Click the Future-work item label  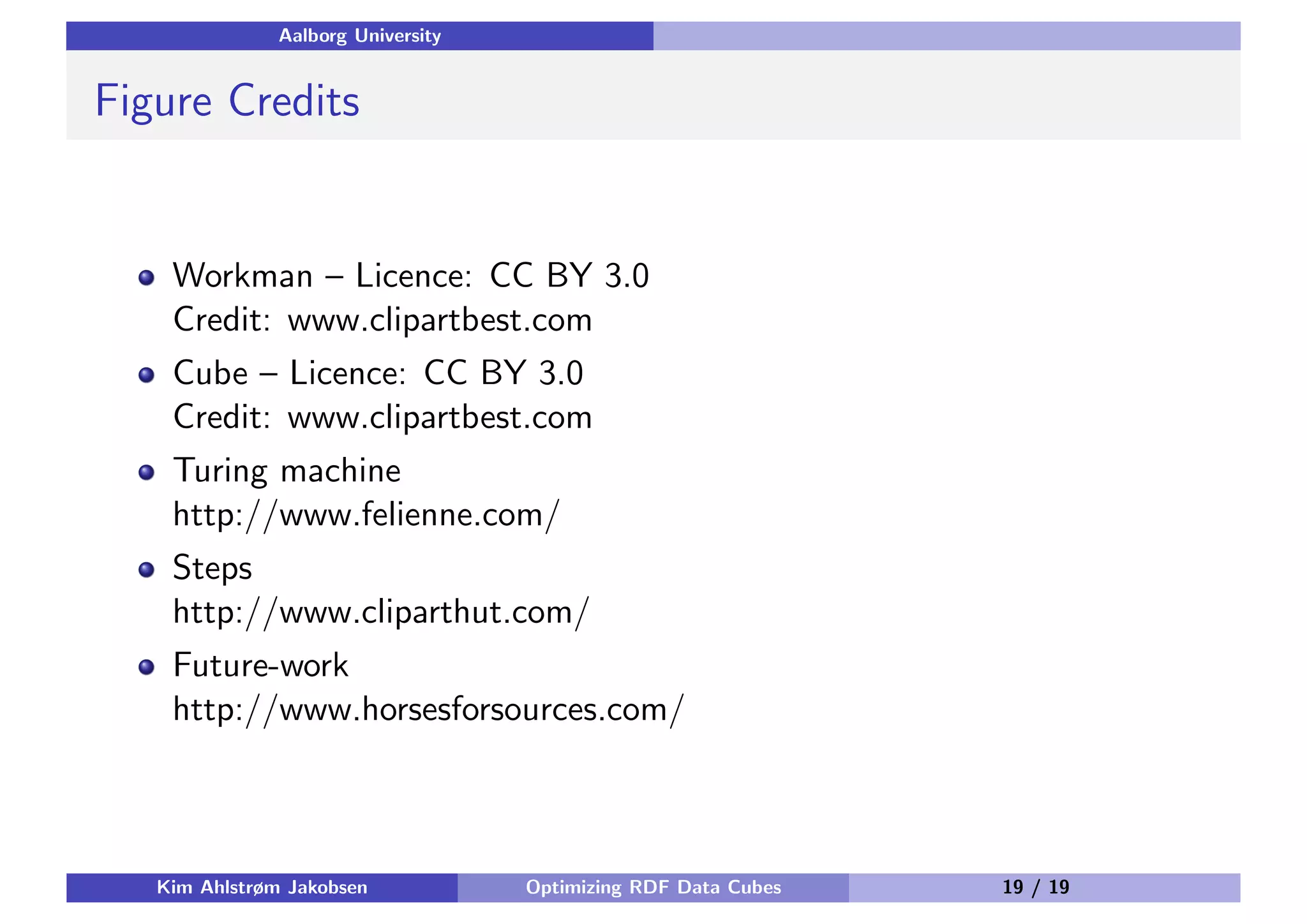coord(260,666)
